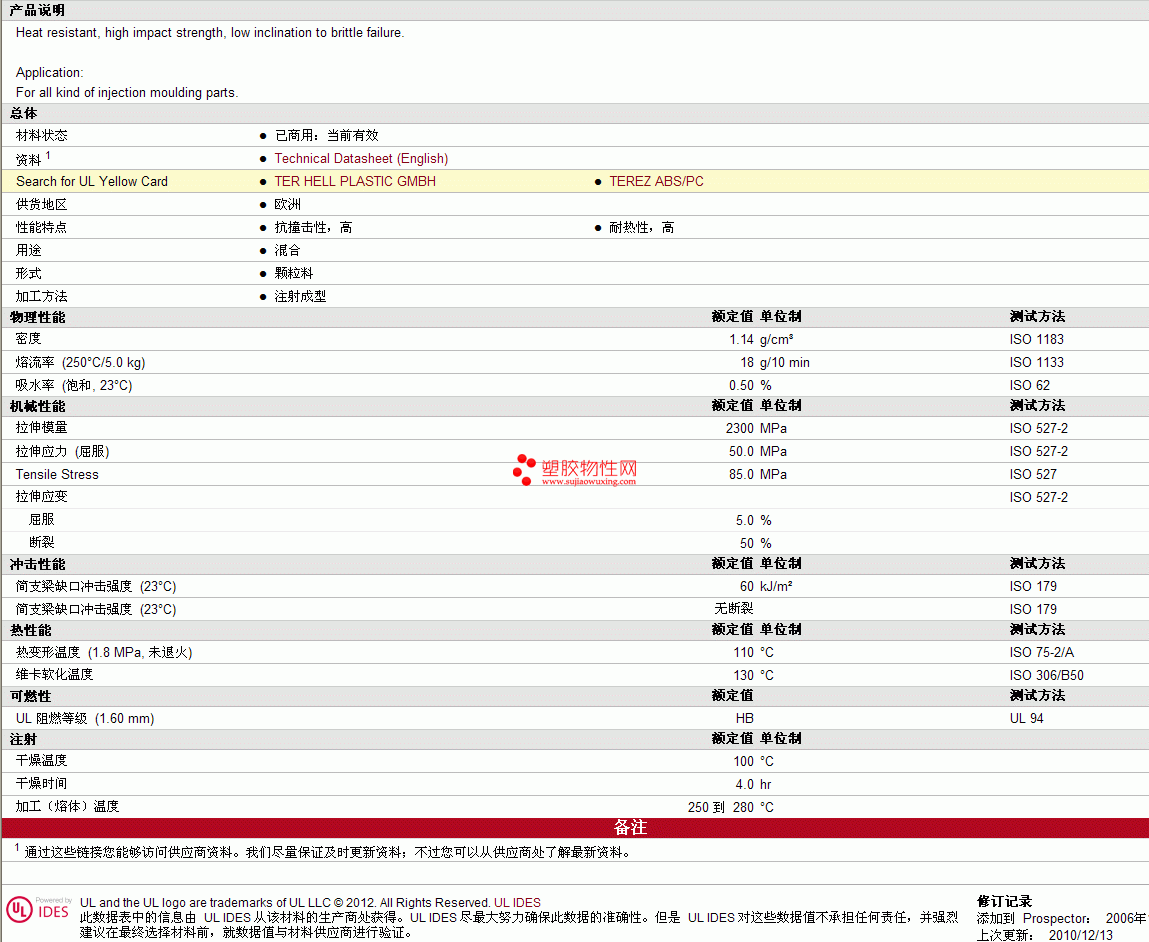
Task: Click the 拉伸模量 row label
Action: 42,428
